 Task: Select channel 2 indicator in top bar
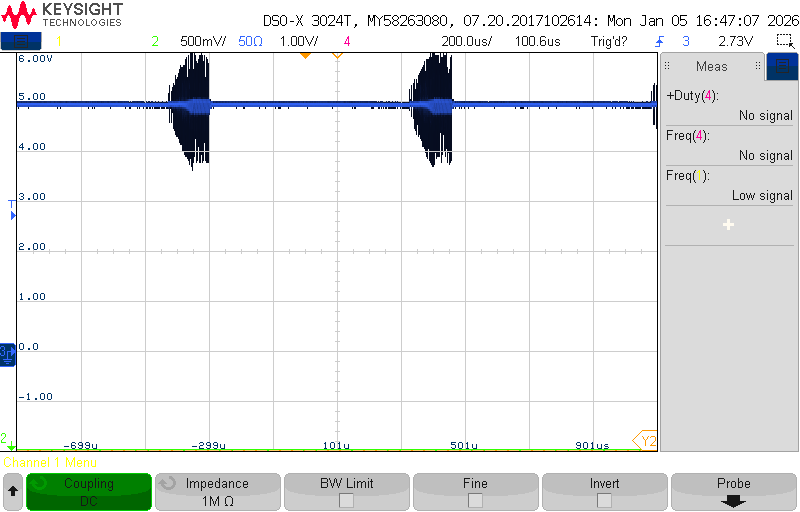pyautogui.click(x=155, y=41)
